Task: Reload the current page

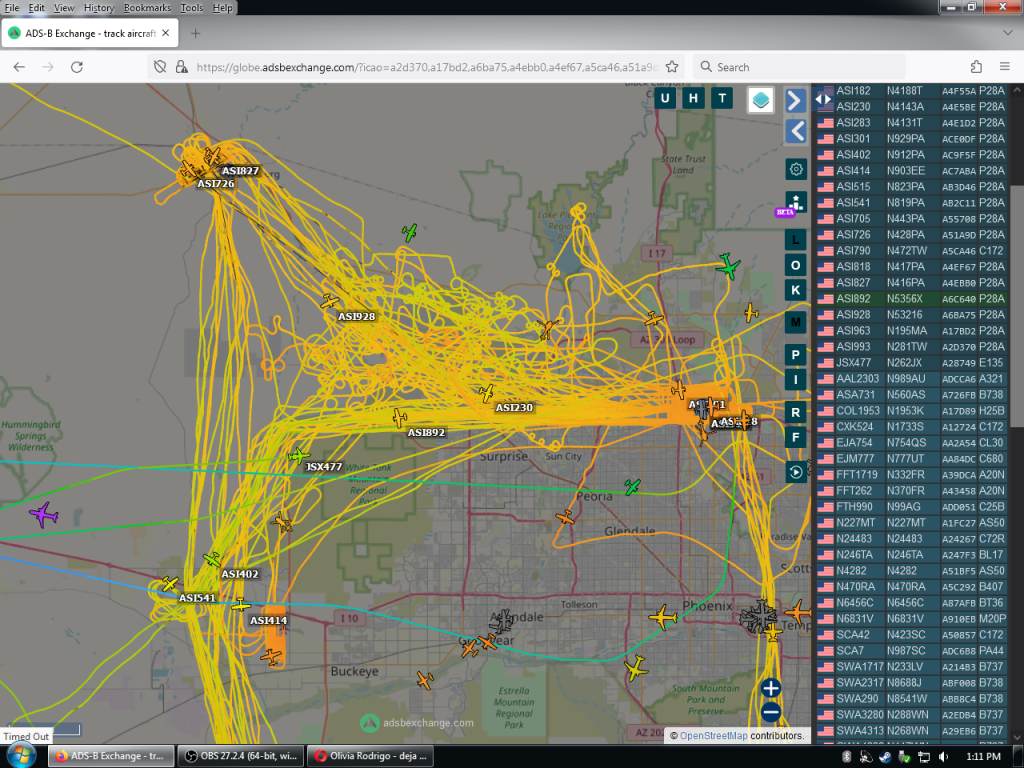Action: (x=76, y=67)
